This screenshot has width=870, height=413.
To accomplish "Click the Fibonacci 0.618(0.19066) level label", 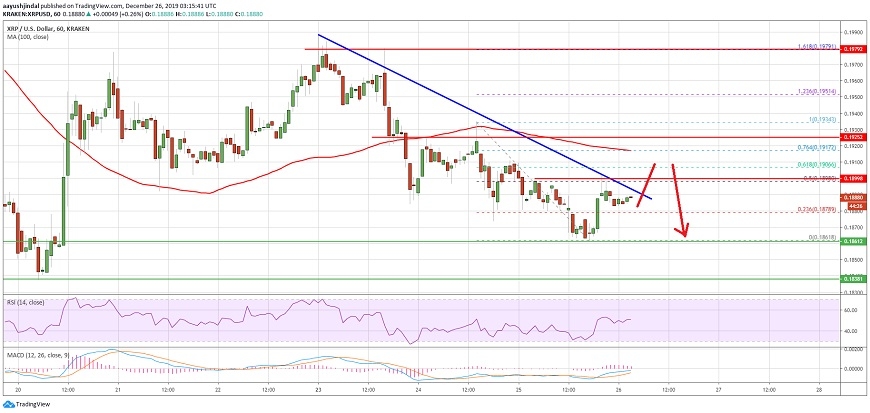I will tap(815, 167).
